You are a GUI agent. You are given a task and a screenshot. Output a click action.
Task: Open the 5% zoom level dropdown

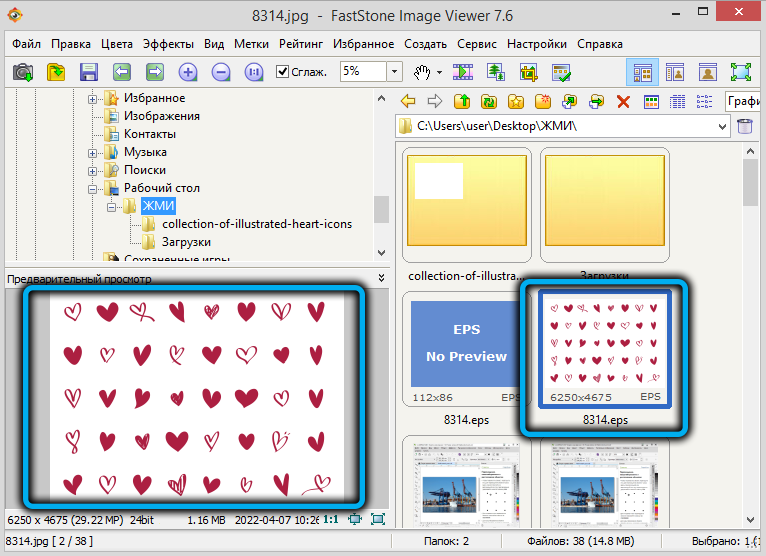(394, 72)
